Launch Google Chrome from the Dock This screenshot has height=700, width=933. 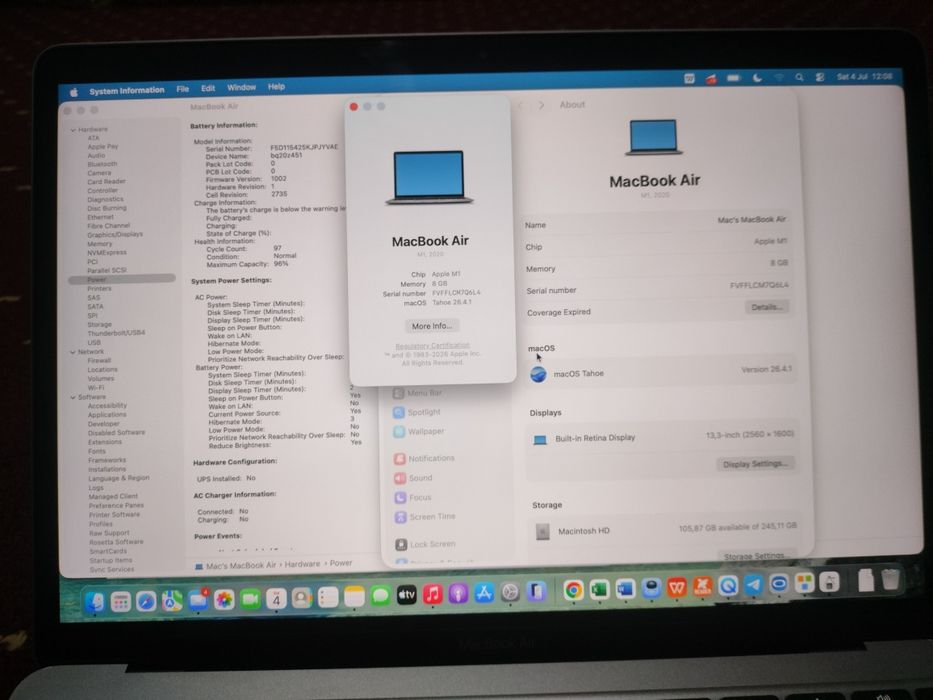573,590
